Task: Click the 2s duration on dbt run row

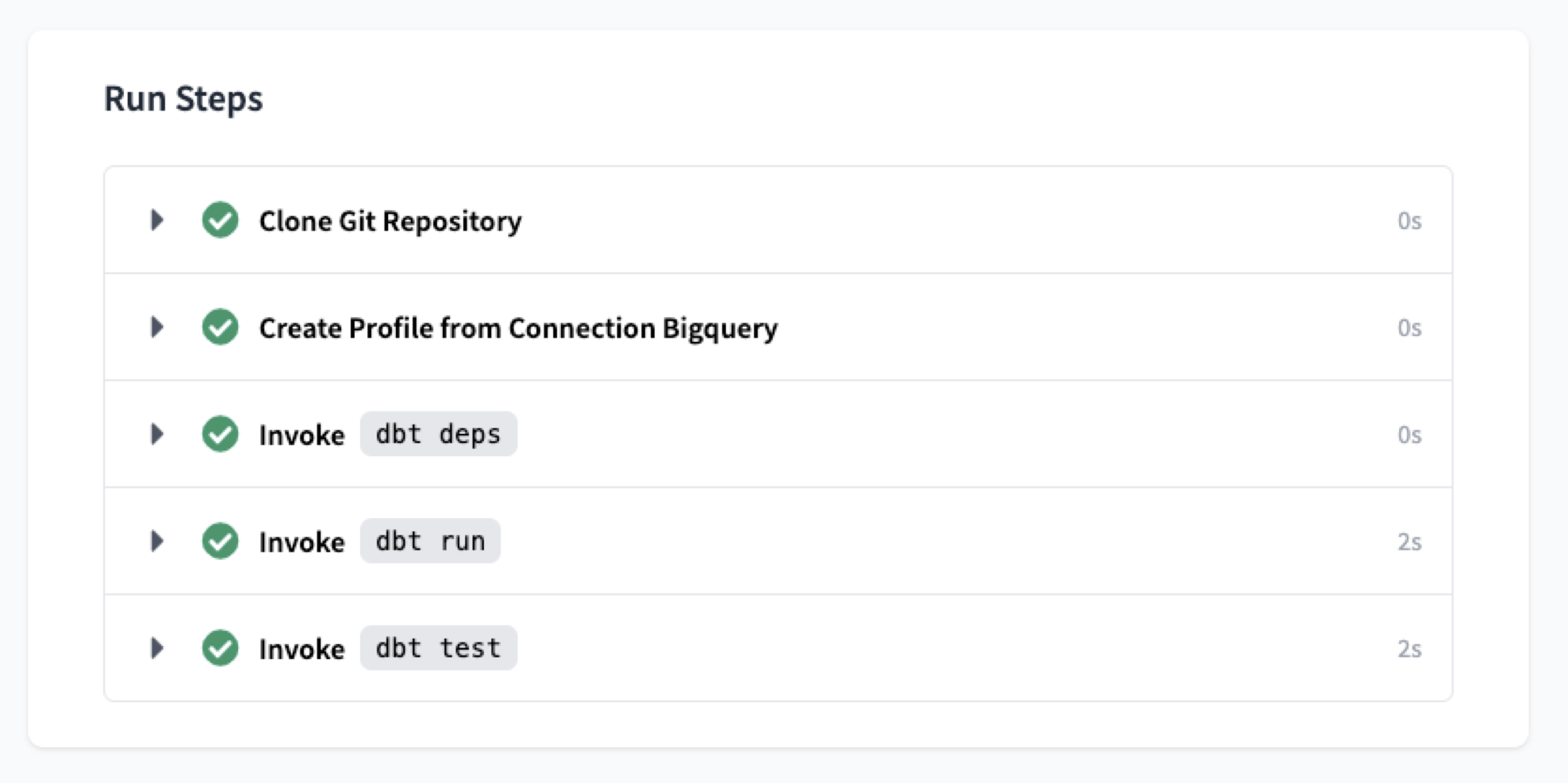Action: click(1409, 542)
